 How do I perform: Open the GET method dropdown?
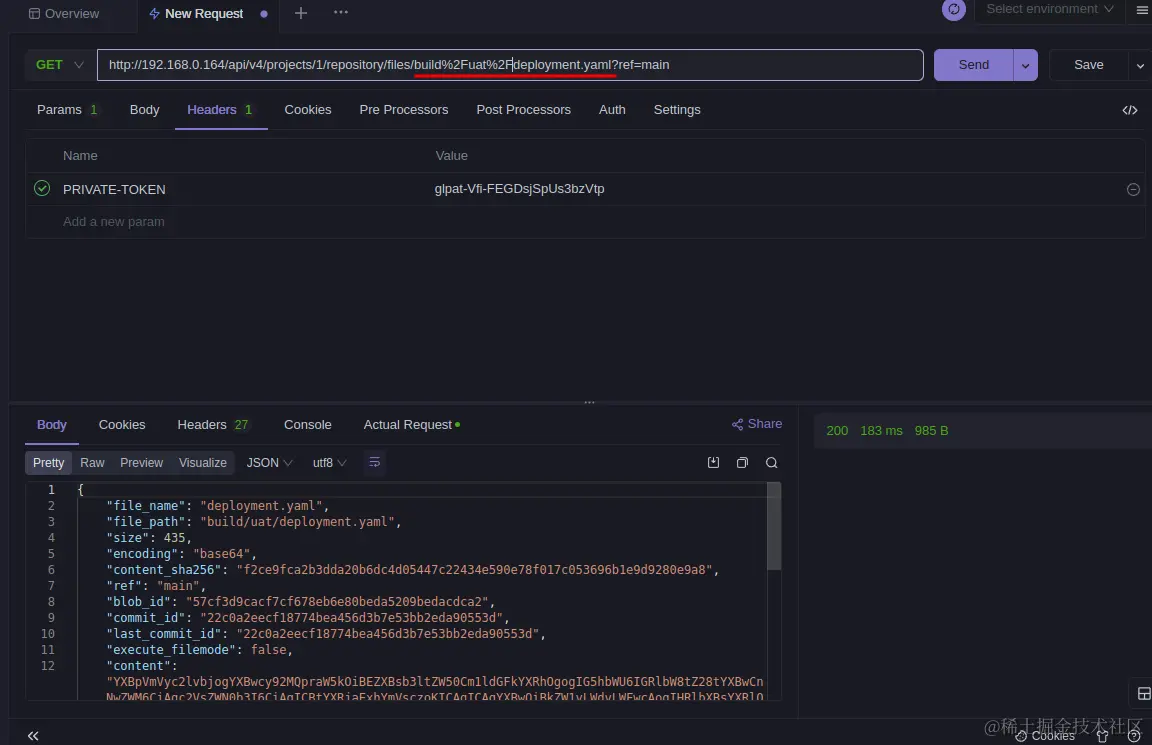(x=60, y=65)
